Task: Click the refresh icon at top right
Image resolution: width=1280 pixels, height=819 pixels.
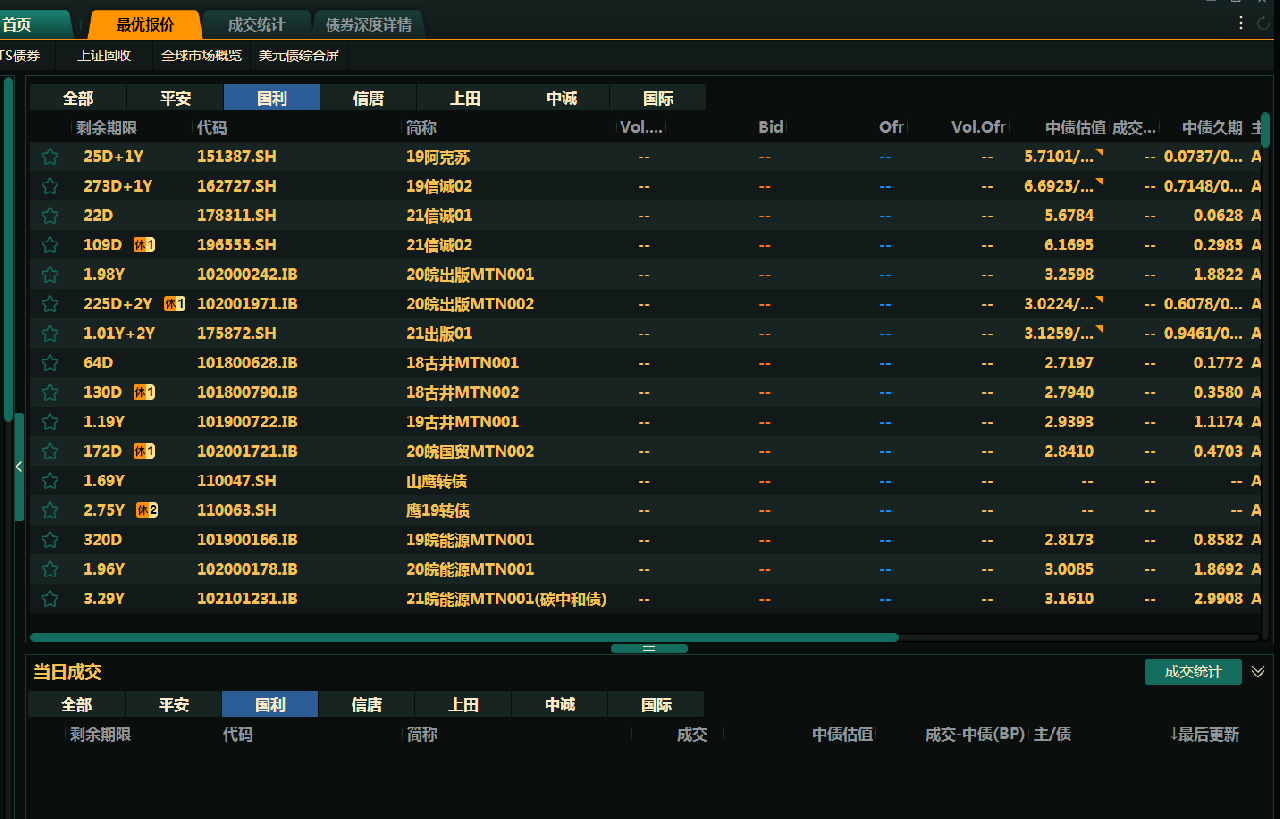Action: click(1264, 24)
